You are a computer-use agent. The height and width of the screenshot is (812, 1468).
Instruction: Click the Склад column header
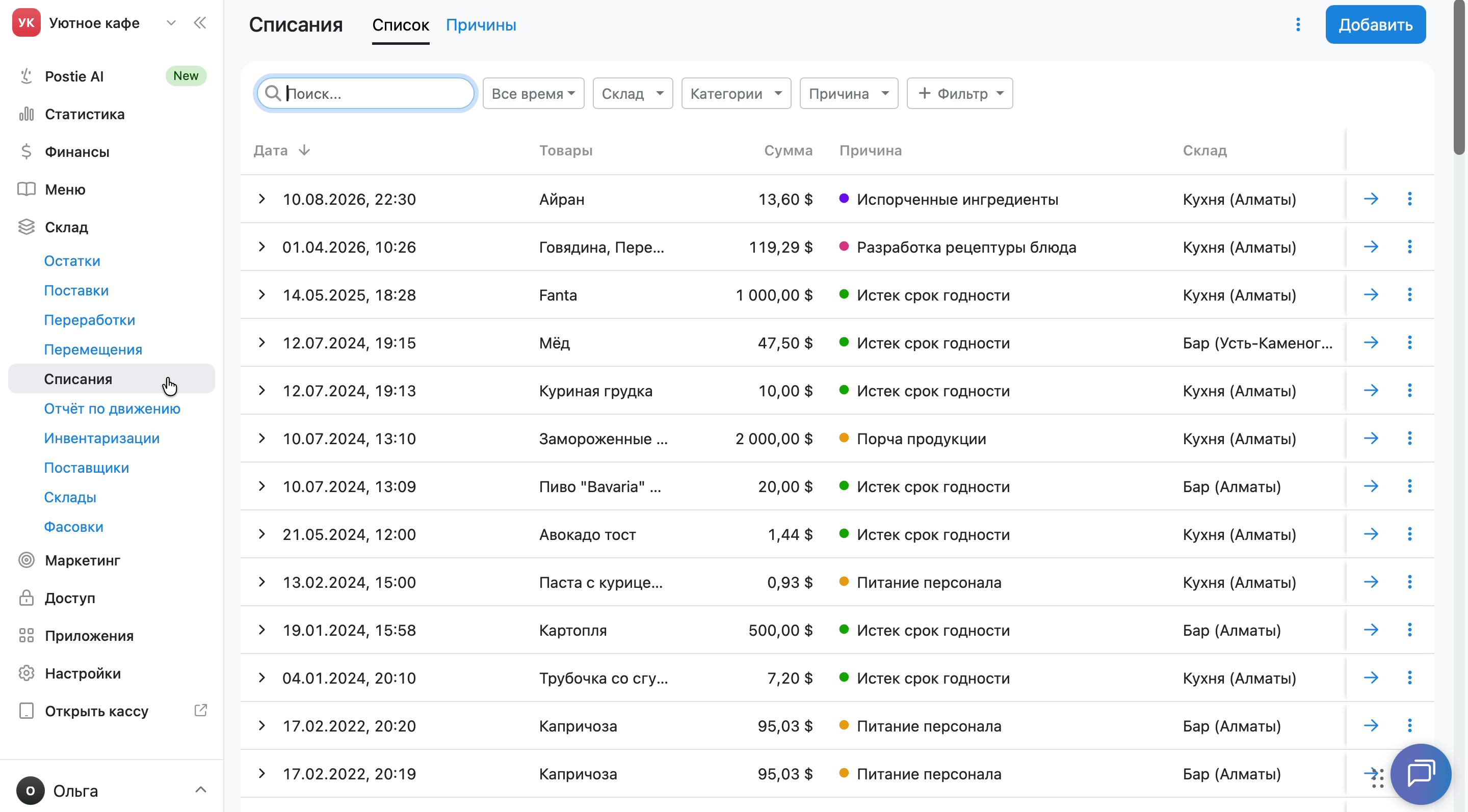click(1204, 150)
